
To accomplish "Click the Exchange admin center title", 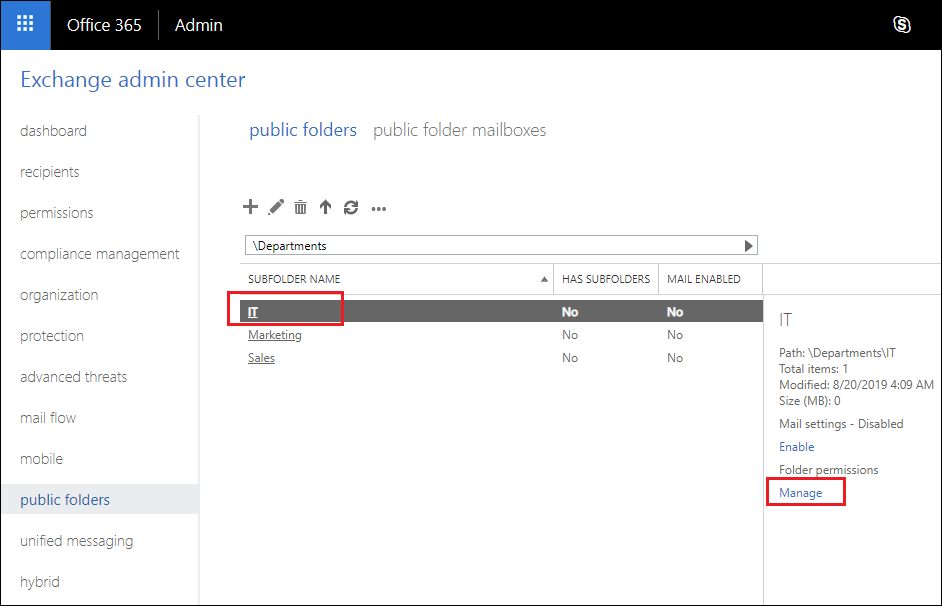I will 133,80.
